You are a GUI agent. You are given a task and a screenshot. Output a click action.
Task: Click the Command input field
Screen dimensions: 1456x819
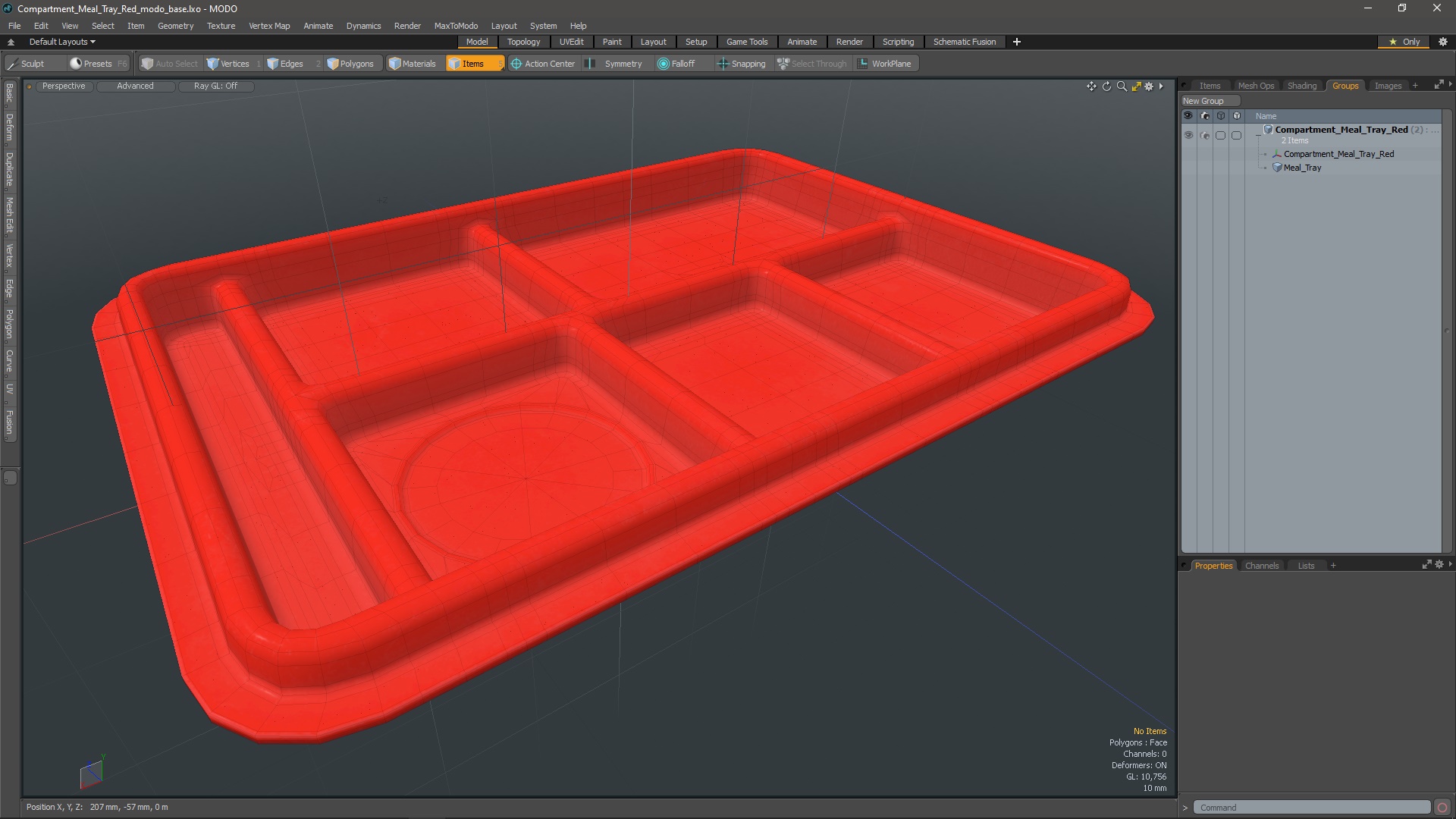click(x=1312, y=808)
